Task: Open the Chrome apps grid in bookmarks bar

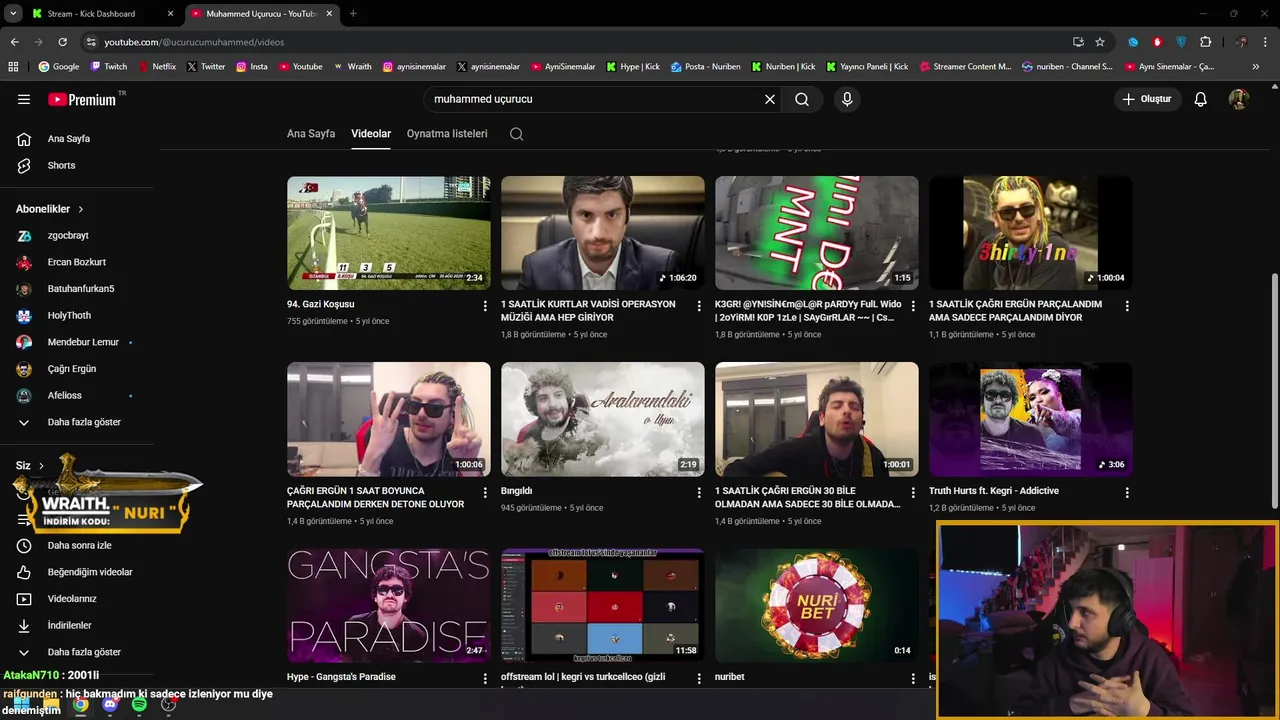Action: [x=13, y=66]
